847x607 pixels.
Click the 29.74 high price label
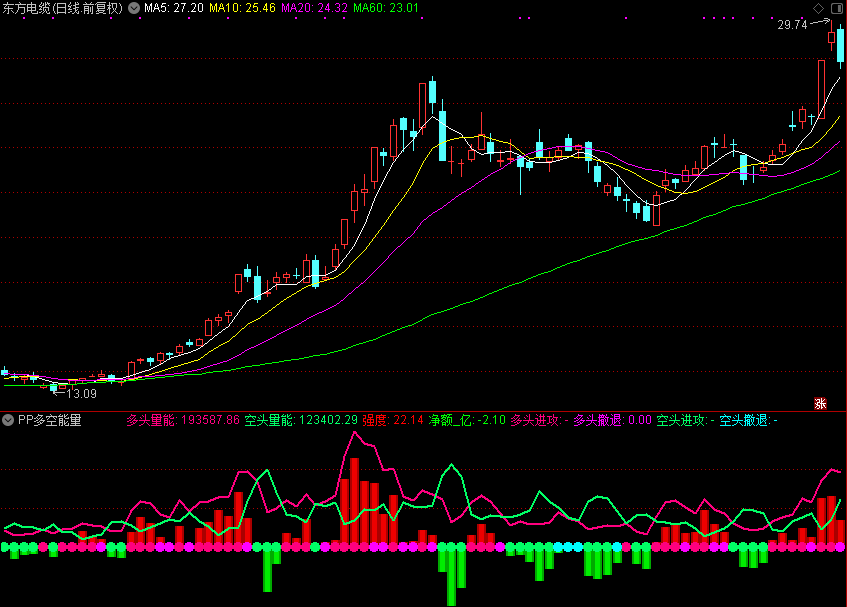792,25
